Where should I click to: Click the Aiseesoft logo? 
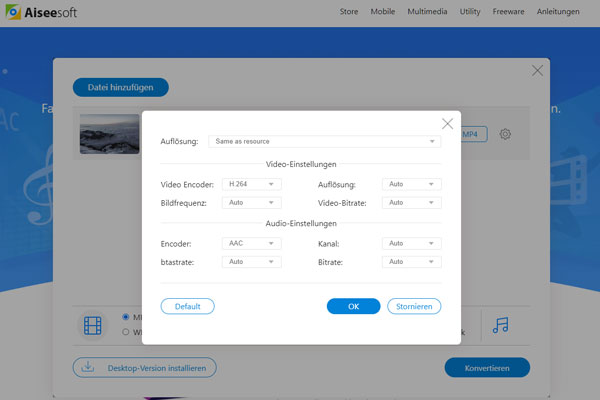click(40, 14)
